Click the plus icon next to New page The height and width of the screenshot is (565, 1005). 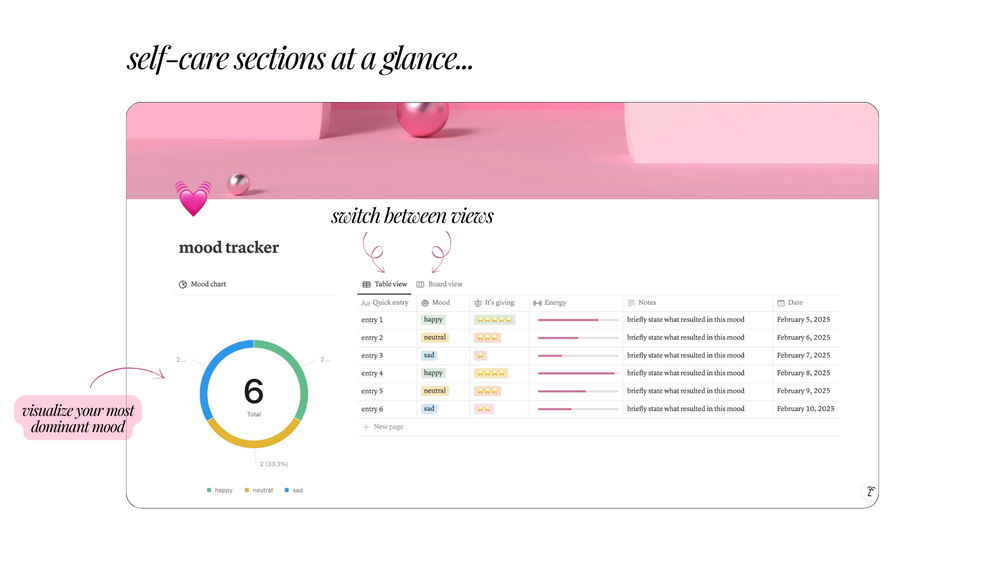[x=366, y=427]
